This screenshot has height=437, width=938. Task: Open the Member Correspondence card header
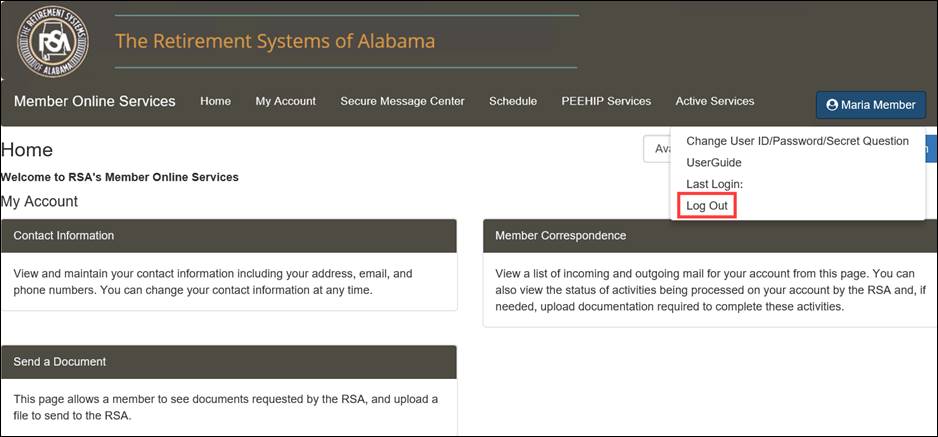709,236
